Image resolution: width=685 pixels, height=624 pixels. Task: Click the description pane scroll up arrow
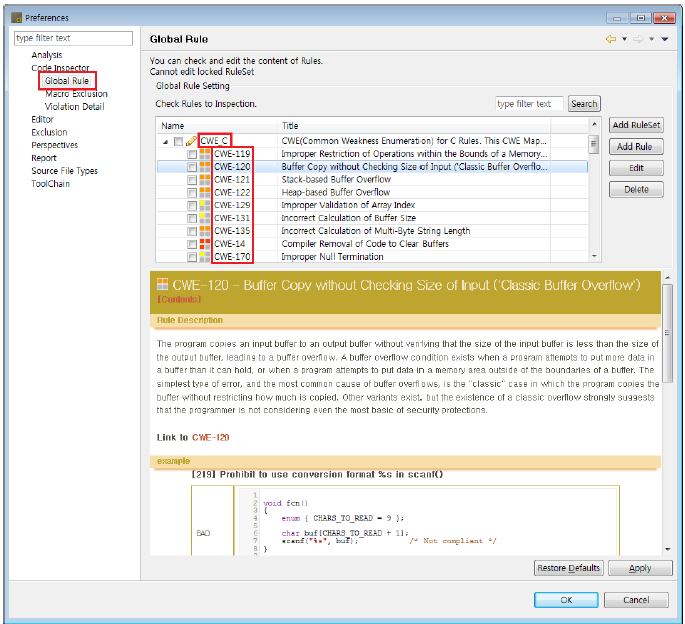668,277
